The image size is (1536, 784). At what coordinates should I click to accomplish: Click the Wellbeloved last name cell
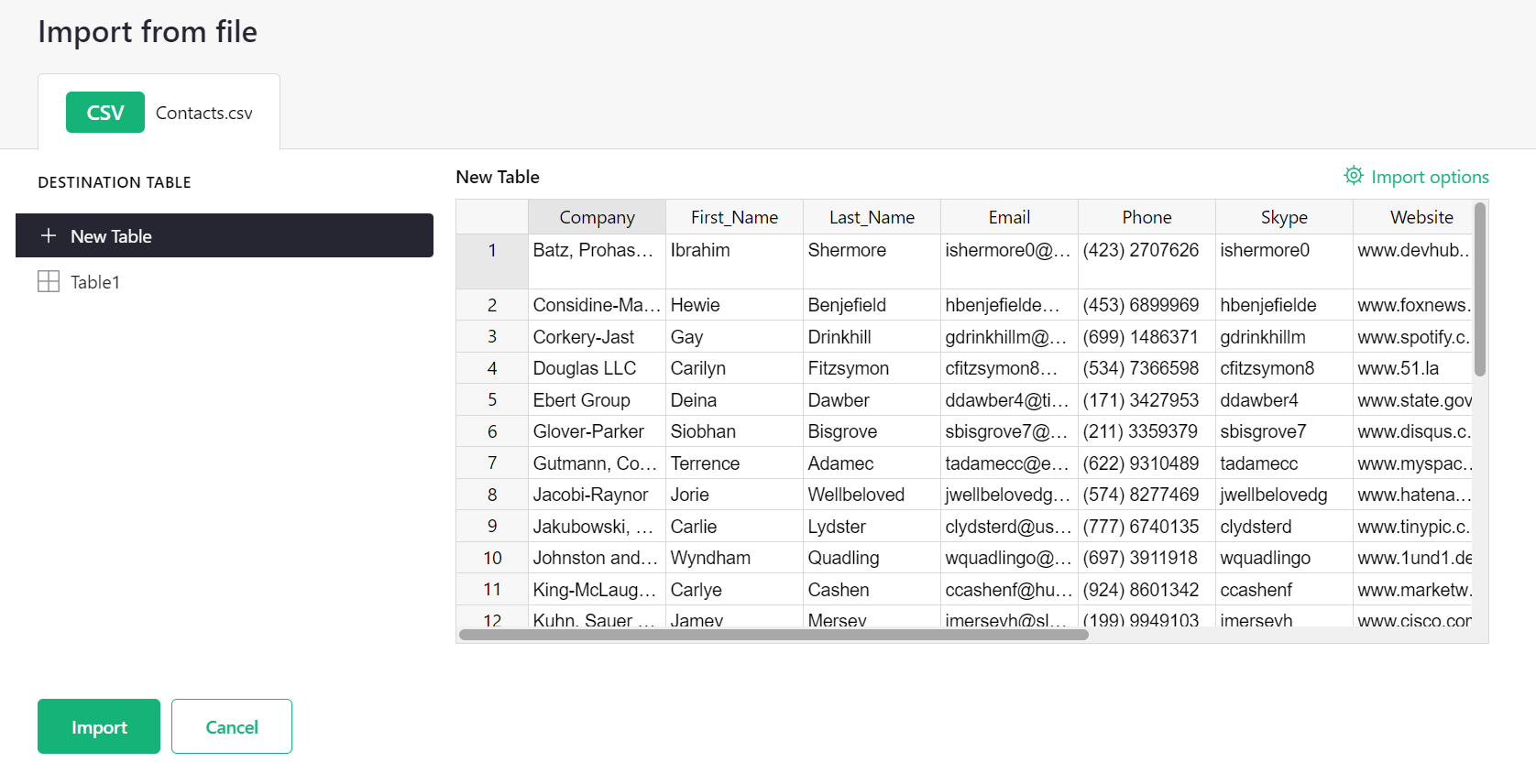[856, 495]
